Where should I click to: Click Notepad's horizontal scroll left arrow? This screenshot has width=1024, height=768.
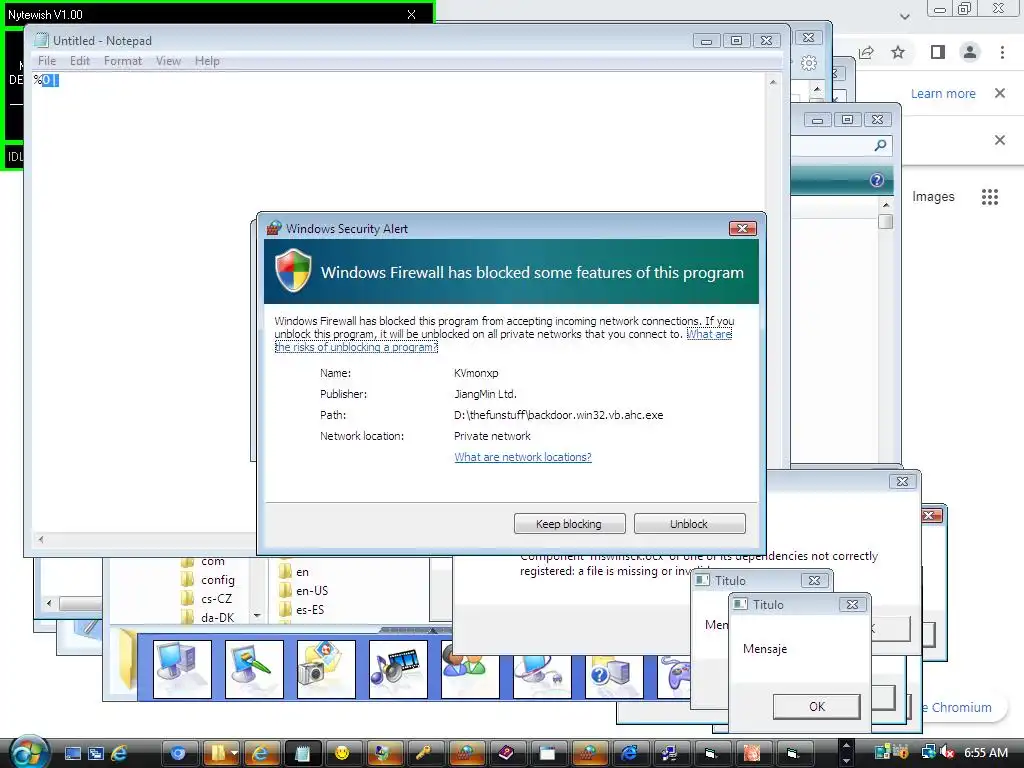pos(41,539)
